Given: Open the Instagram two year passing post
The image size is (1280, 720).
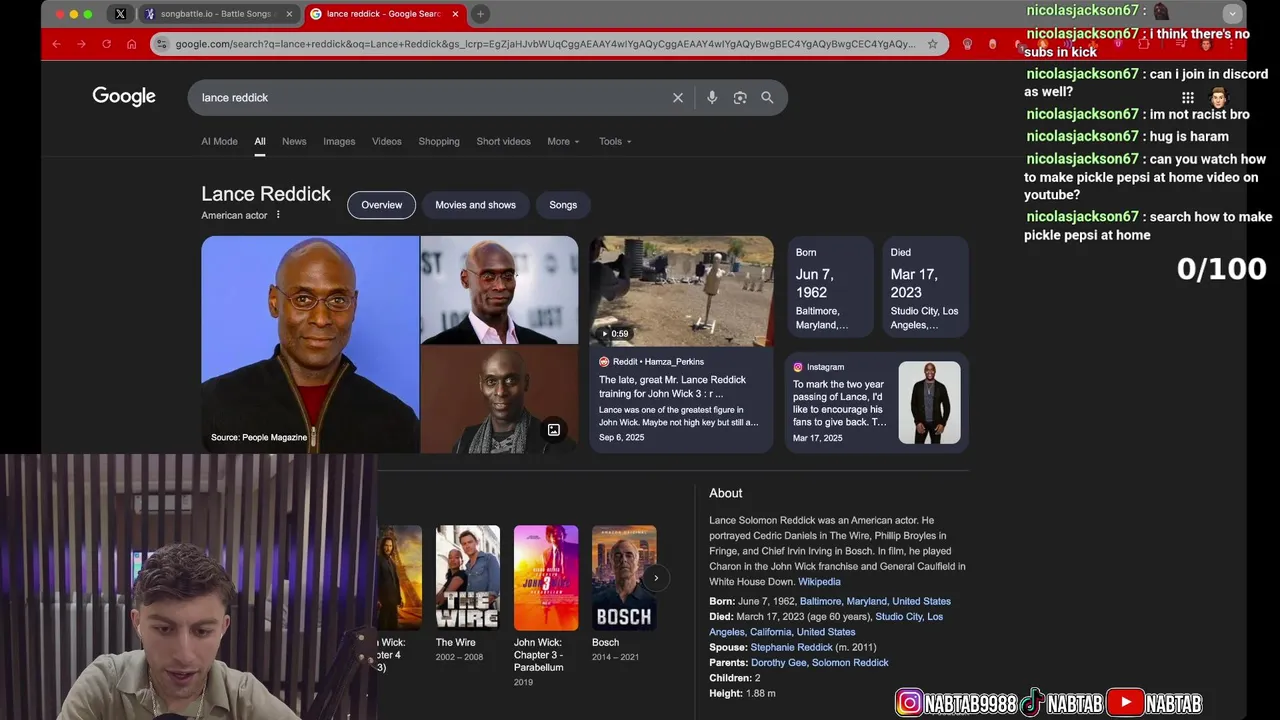Looking at the screenshot, I should tap(877, 402).
